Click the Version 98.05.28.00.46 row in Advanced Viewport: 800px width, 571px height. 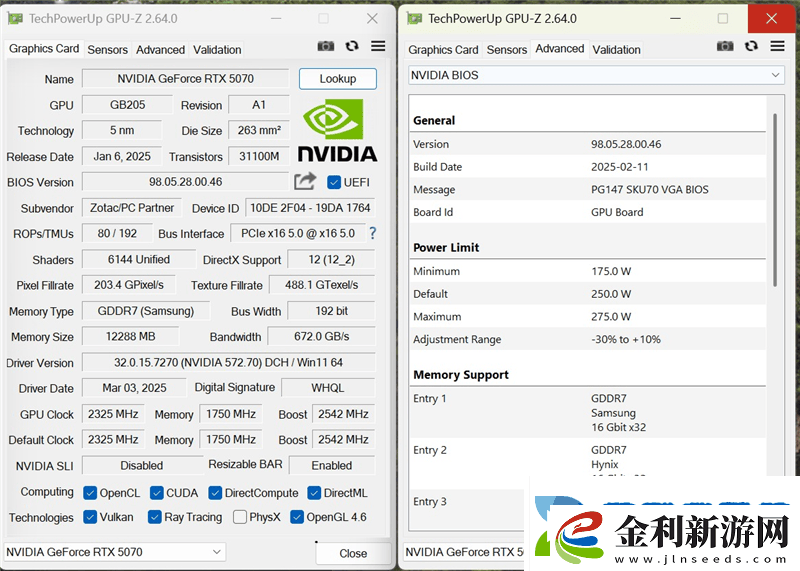point(587,144)
